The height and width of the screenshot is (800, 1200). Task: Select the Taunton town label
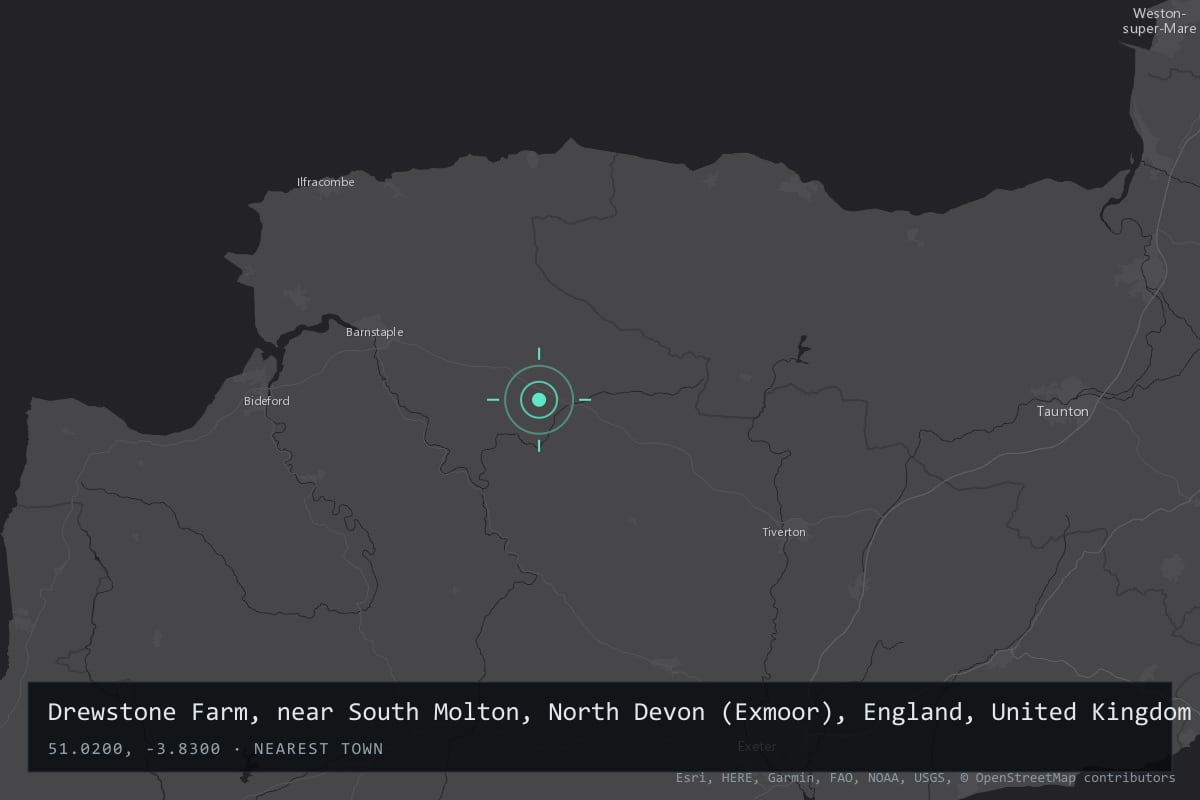1063,411
